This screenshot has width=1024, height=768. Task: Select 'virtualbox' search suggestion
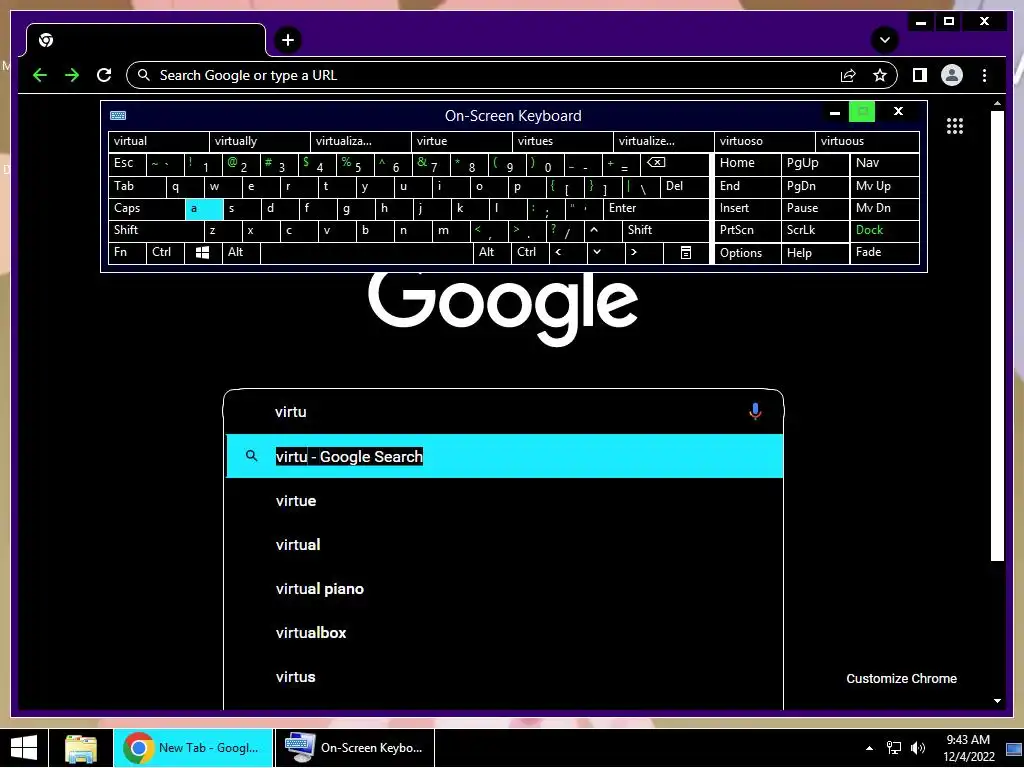[x=504, y=633]
